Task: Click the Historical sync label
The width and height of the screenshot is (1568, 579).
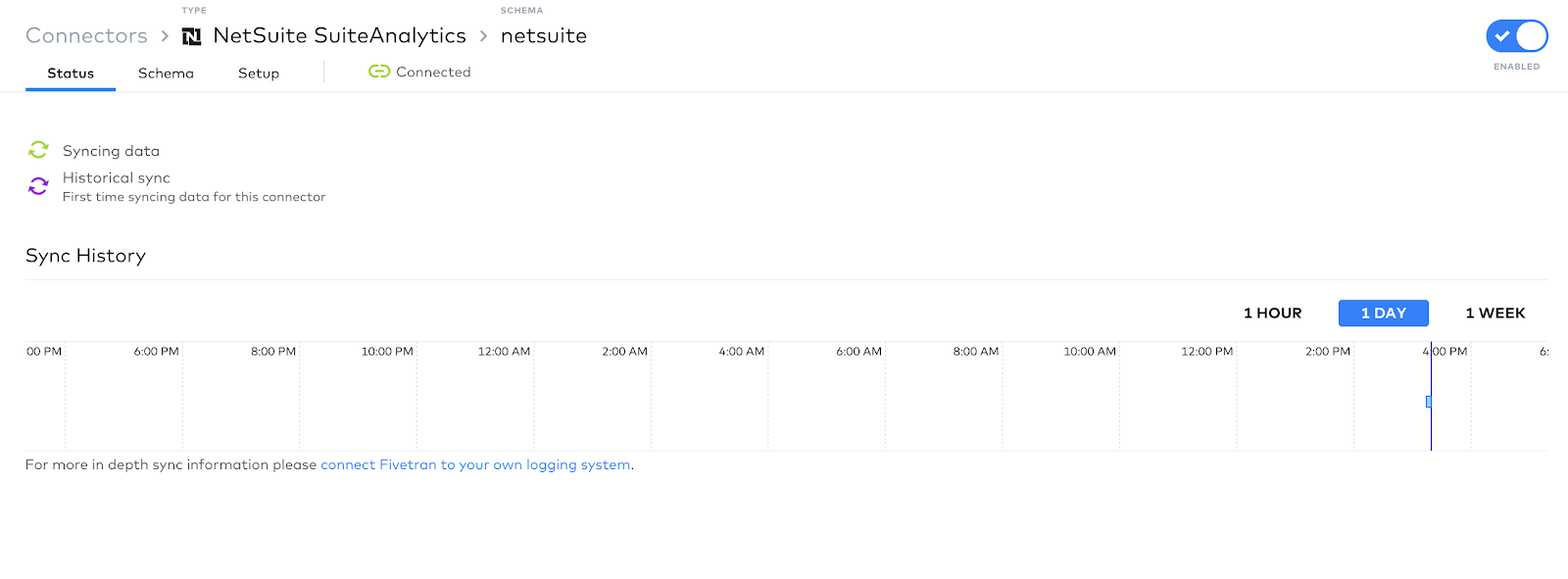Action: point(117,177)
